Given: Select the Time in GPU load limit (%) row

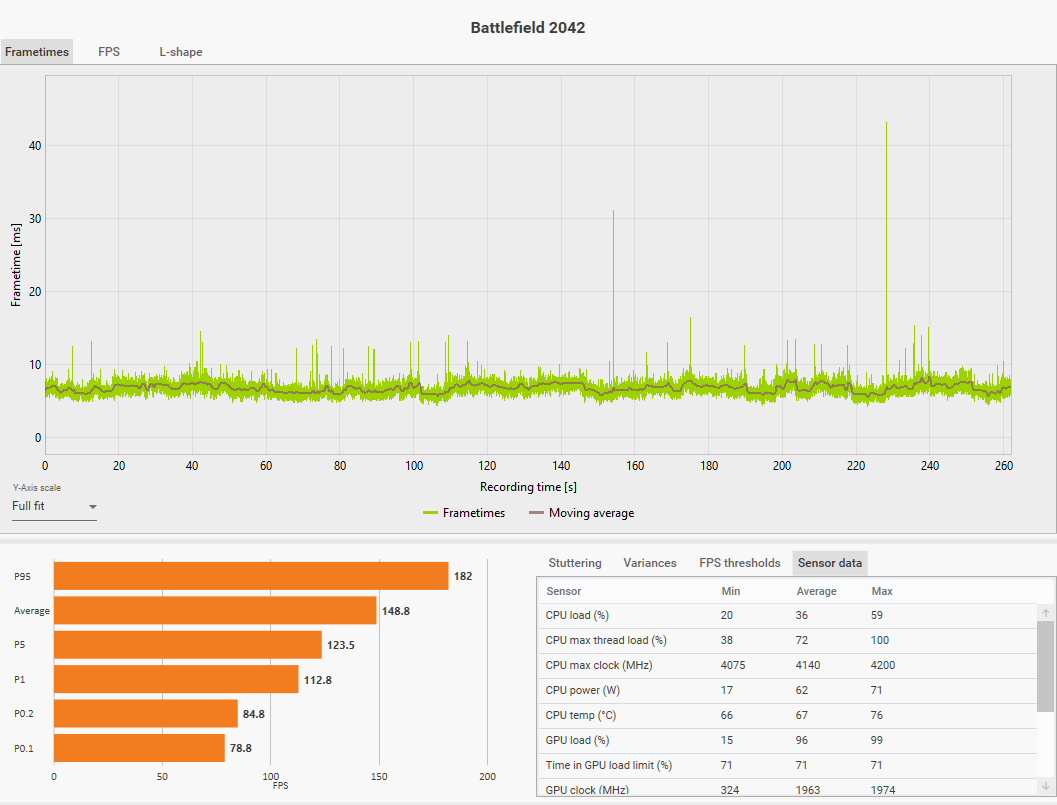Looking at the screenshot, I should coord(787,765).
